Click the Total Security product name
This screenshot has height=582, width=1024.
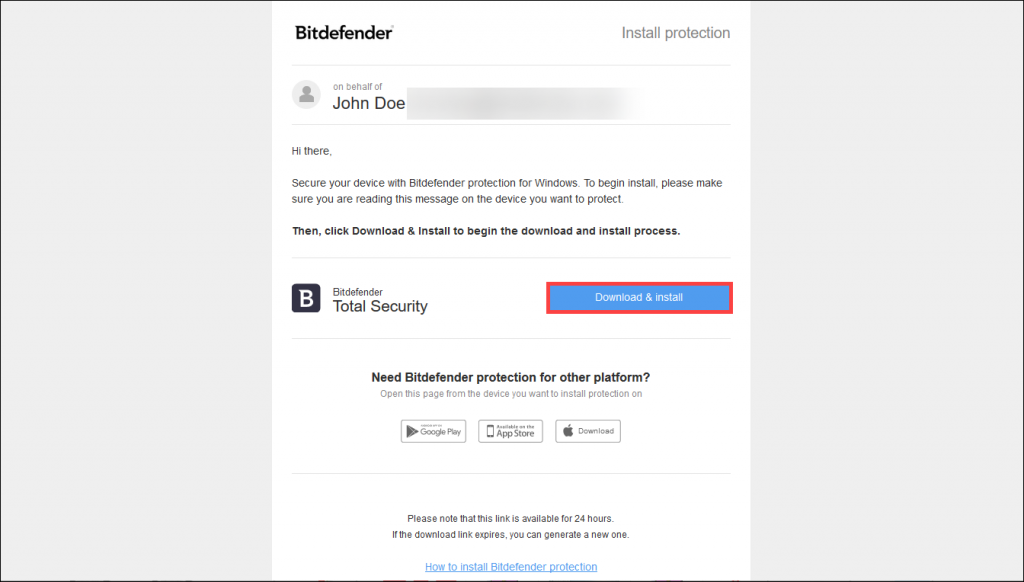(380, 306)
